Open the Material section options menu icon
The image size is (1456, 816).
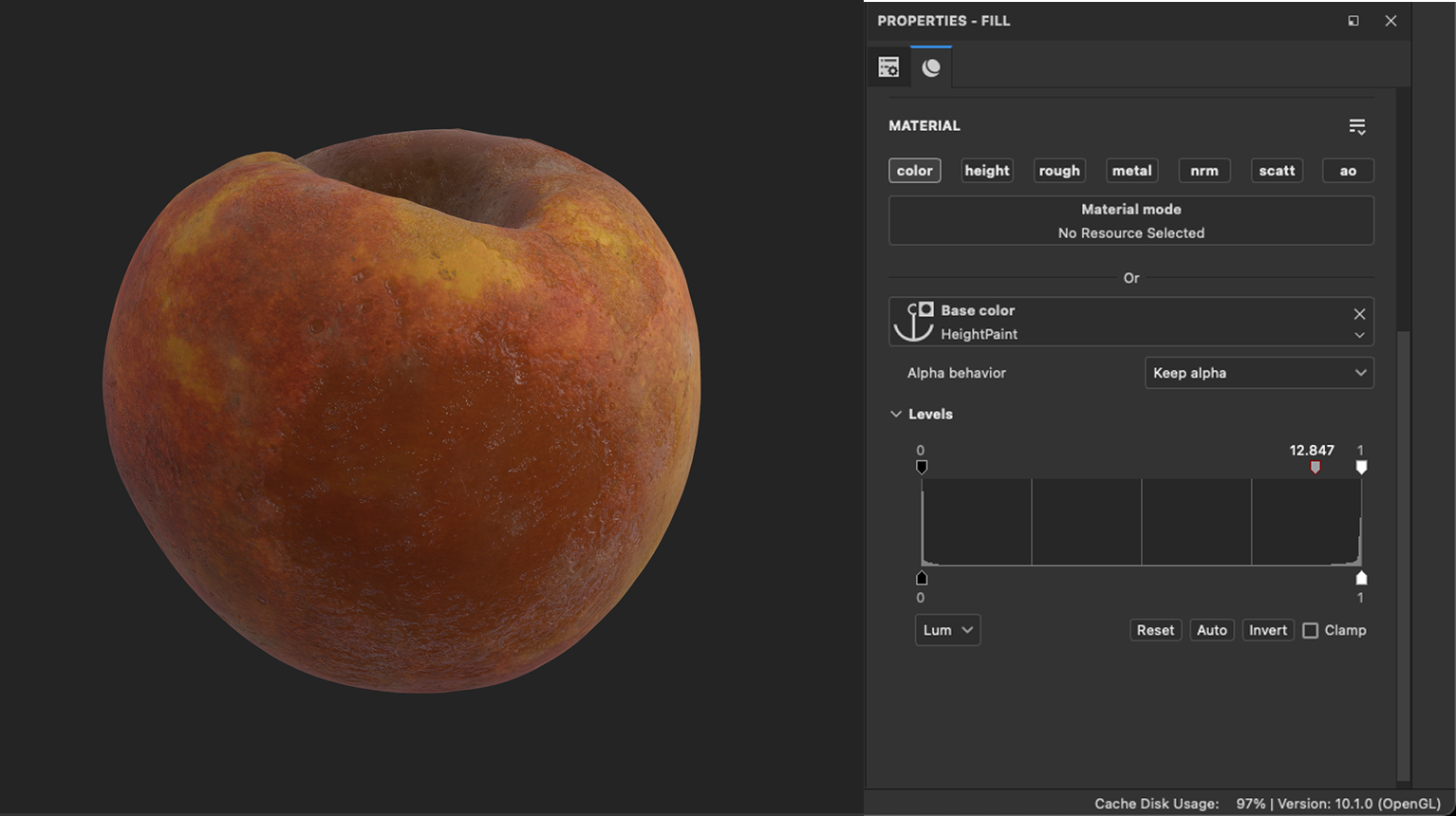click(x=1357, y=126)
